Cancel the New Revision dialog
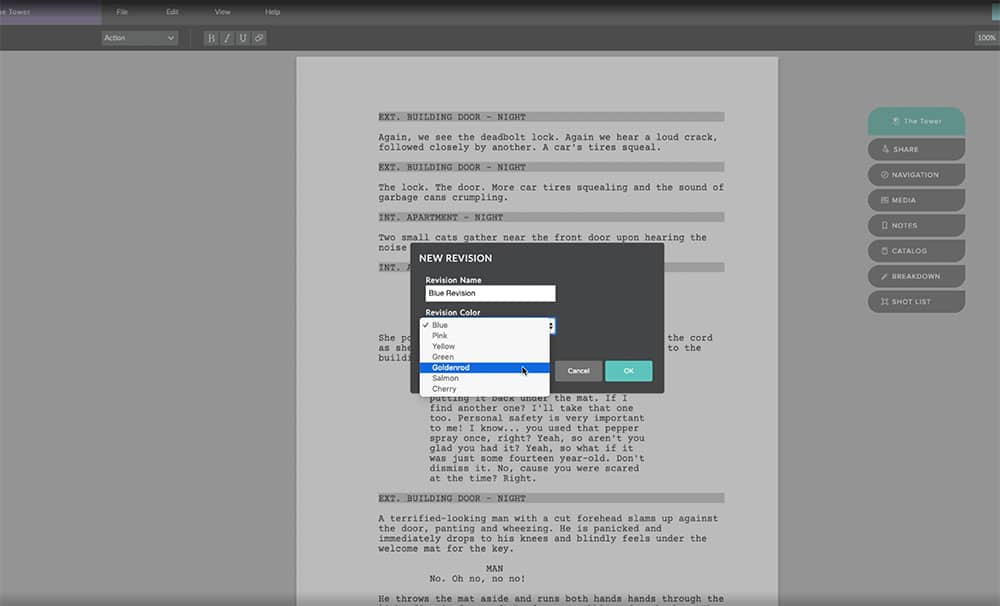The image size is (1000, 606). tap(578, 369)
